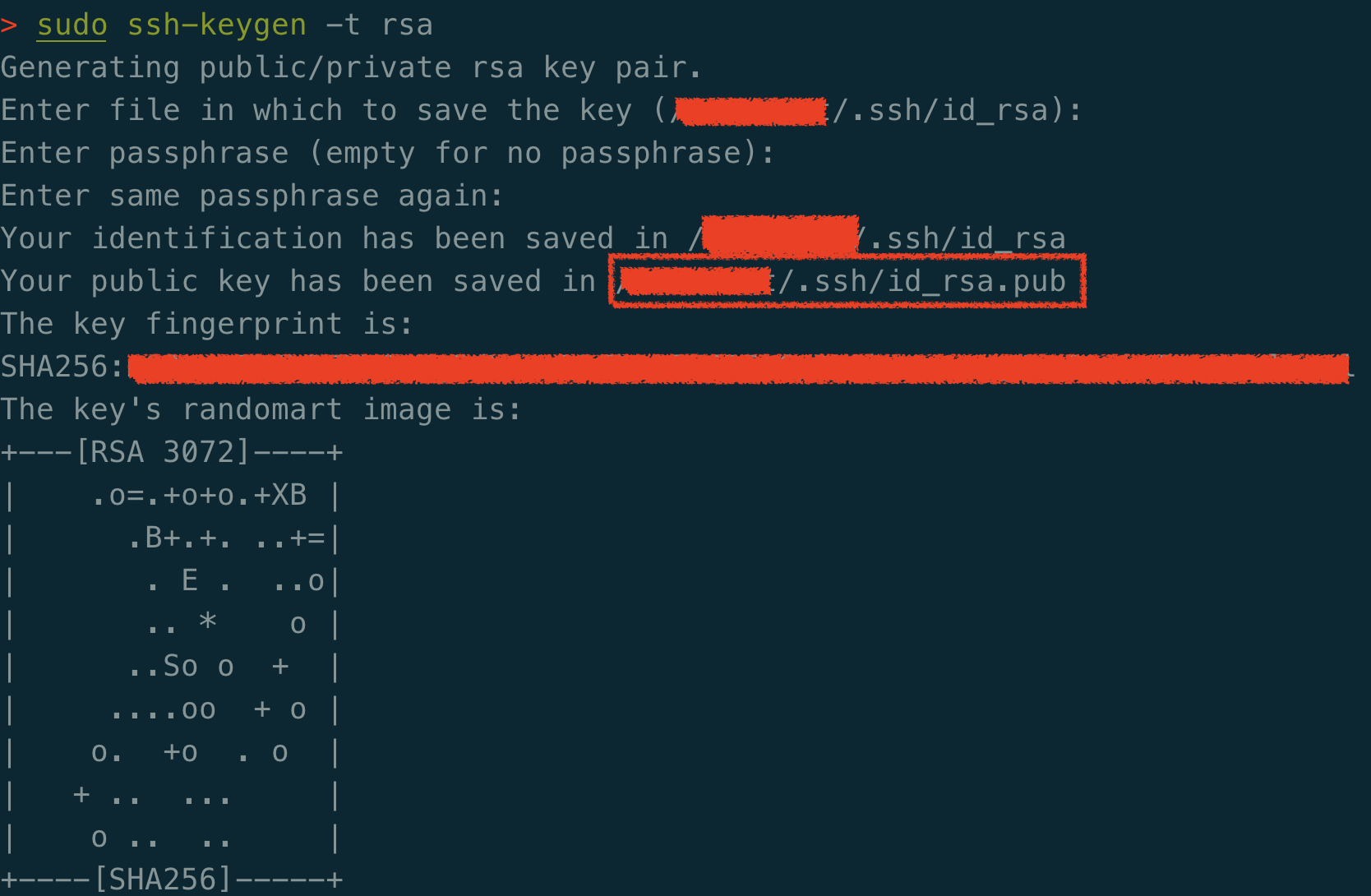Click the underlined sudo command word
1371x896 pixels.
72,25
